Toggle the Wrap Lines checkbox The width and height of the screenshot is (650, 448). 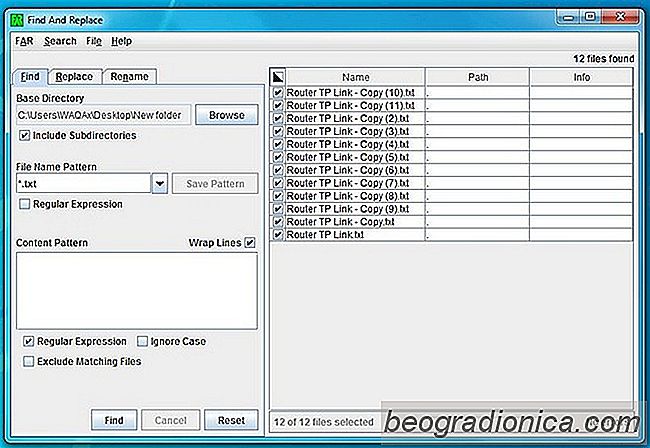pyautogui.click(x=250, y=242)
